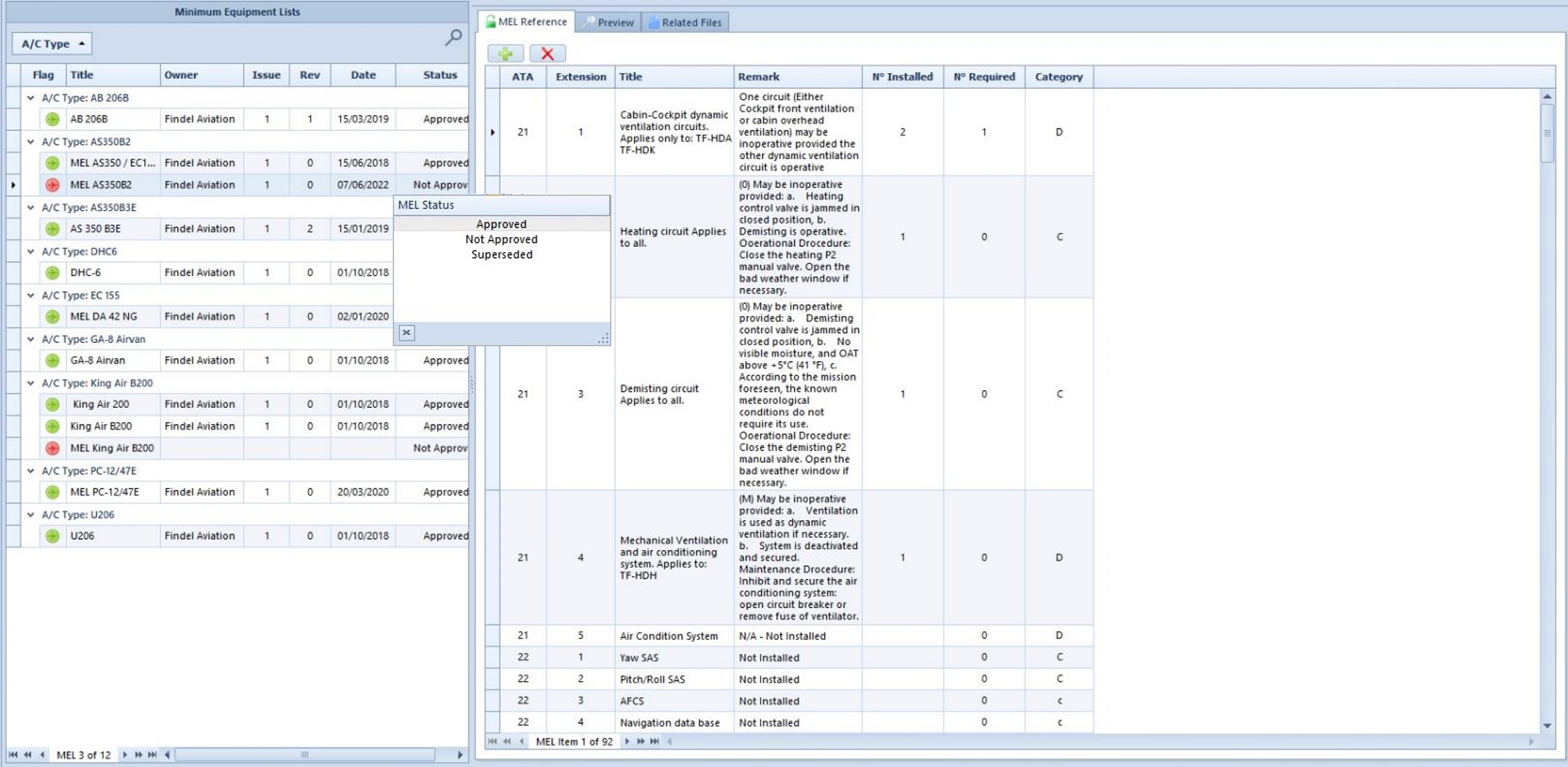Go to first MEL Item in right navigator
1568x767 pixels.
pos(493,742)
